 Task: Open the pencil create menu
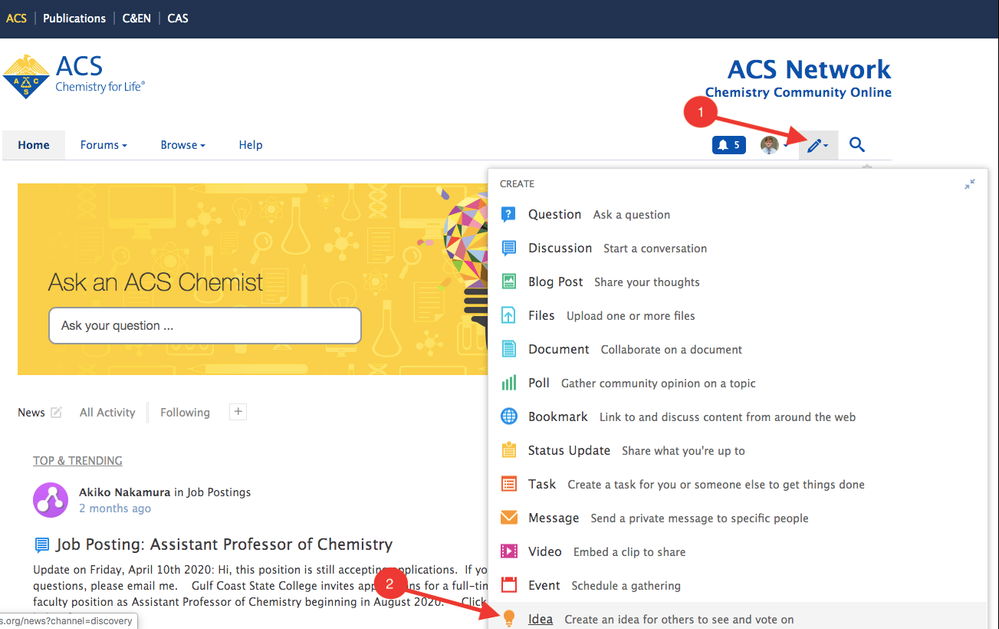pos(817,146)
